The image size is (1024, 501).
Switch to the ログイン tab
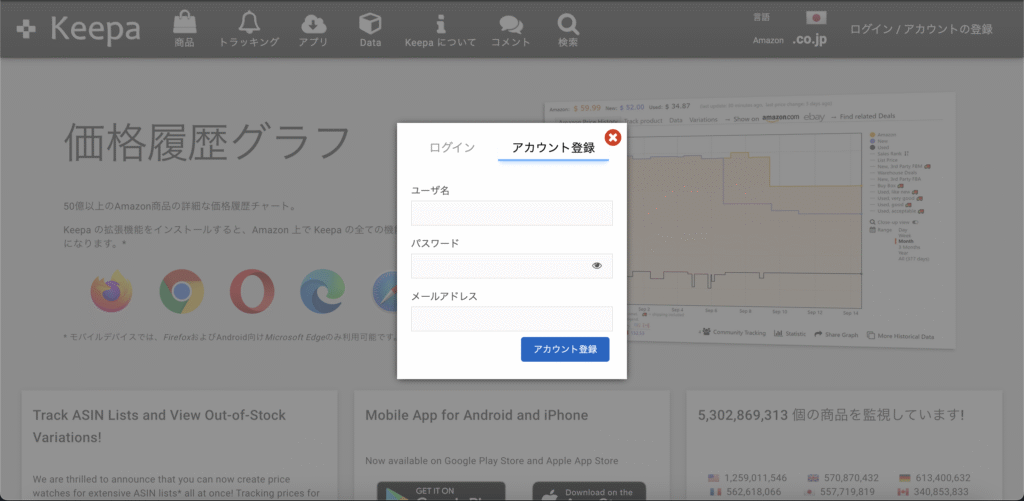point(452,147)
